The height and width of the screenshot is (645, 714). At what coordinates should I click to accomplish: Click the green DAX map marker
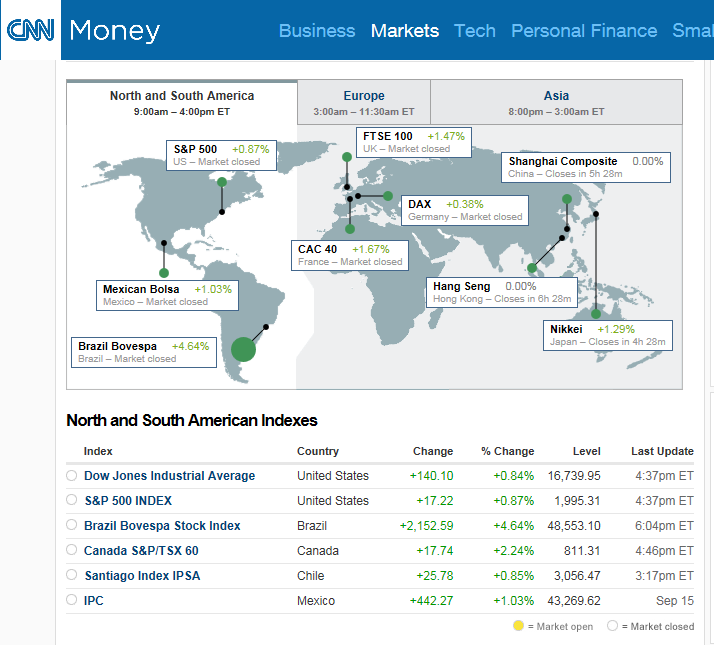coord(388,196)
